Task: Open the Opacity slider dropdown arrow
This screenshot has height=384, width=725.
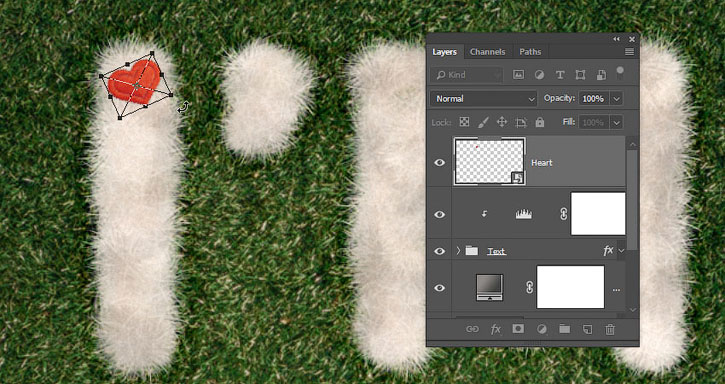Action: click(x=616, y=99)
